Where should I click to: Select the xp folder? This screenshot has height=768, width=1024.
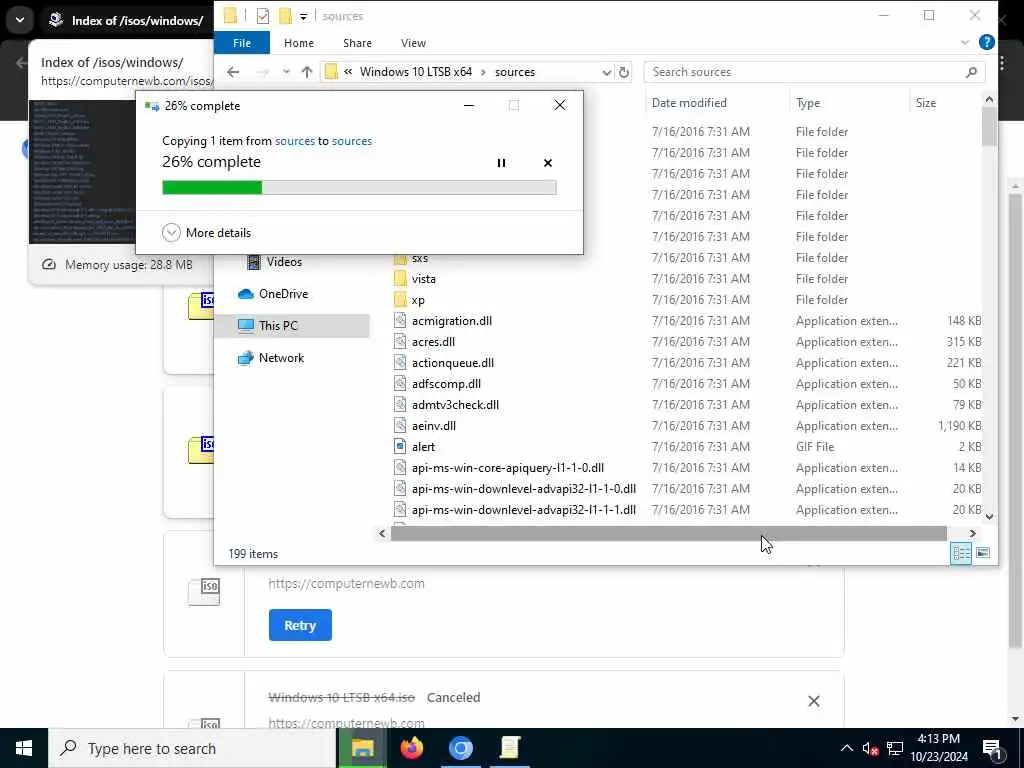pyautogui.click(x=418, y=300)
